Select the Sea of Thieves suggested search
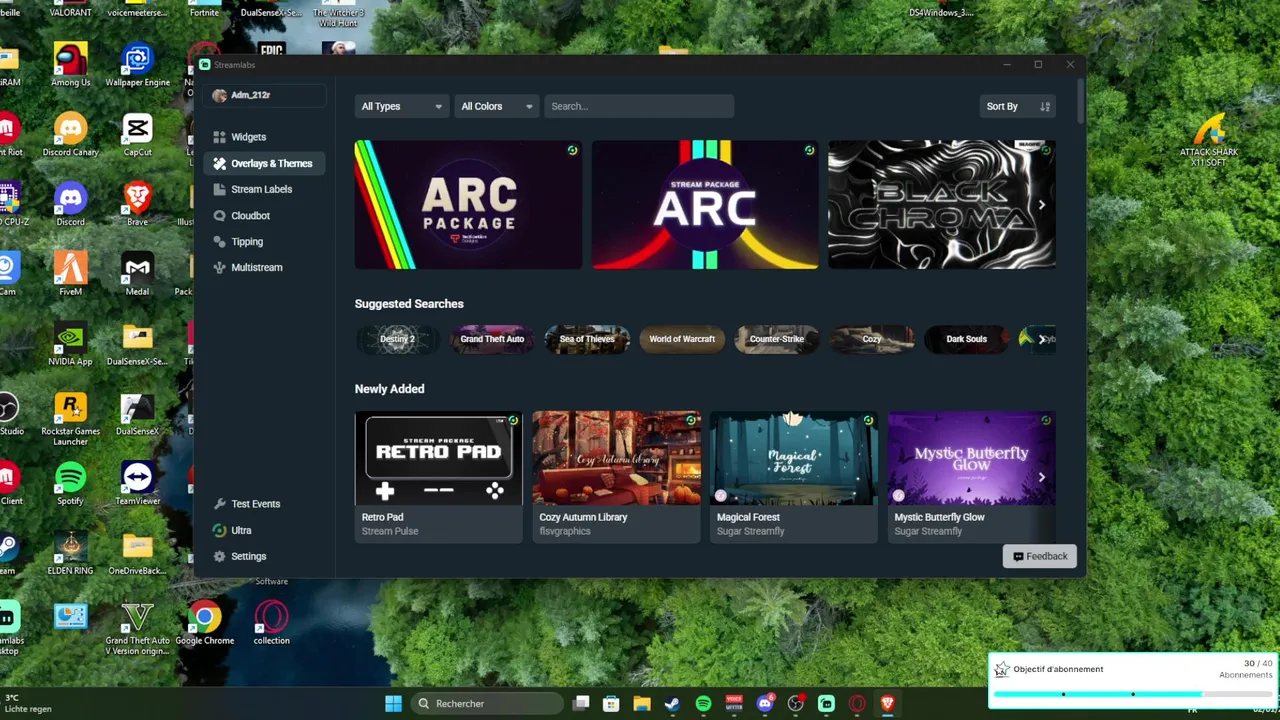Image resolution: width=1280 pixels, height=720 pixels. coord(587,339)
